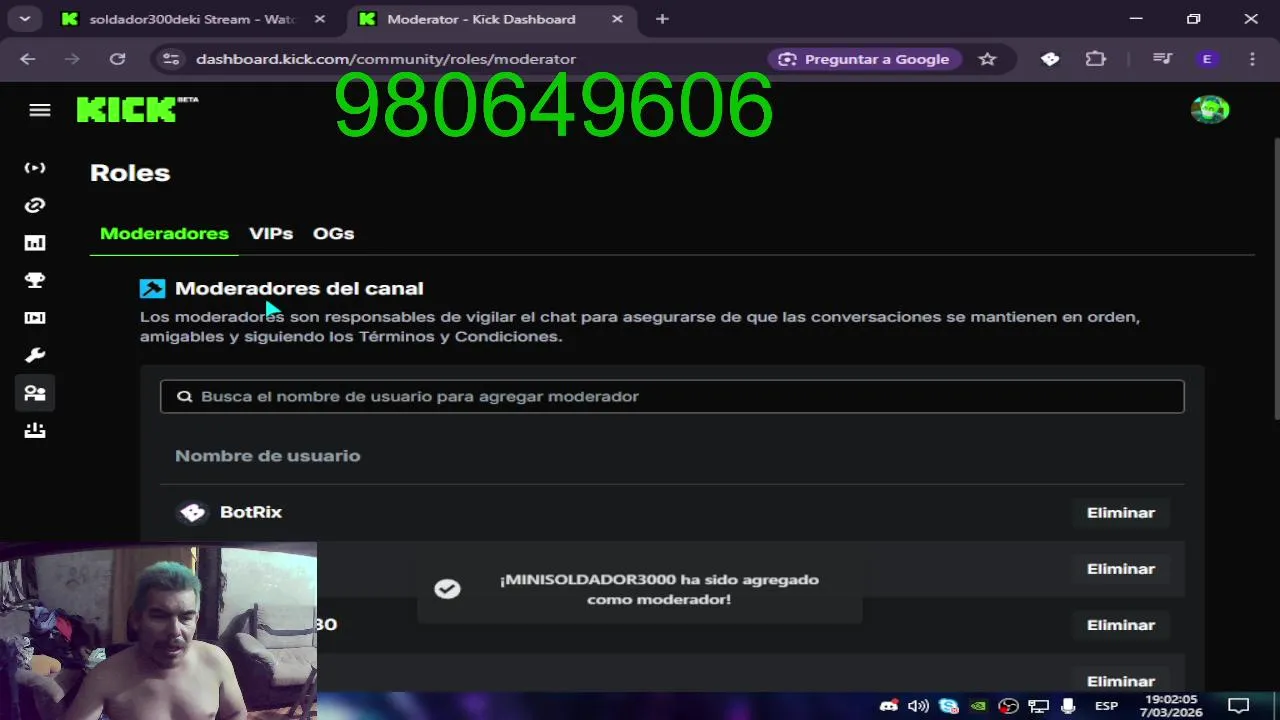
Task: Select the Moderator - Kick Dashboard browser tab
Action: (492, 19)
